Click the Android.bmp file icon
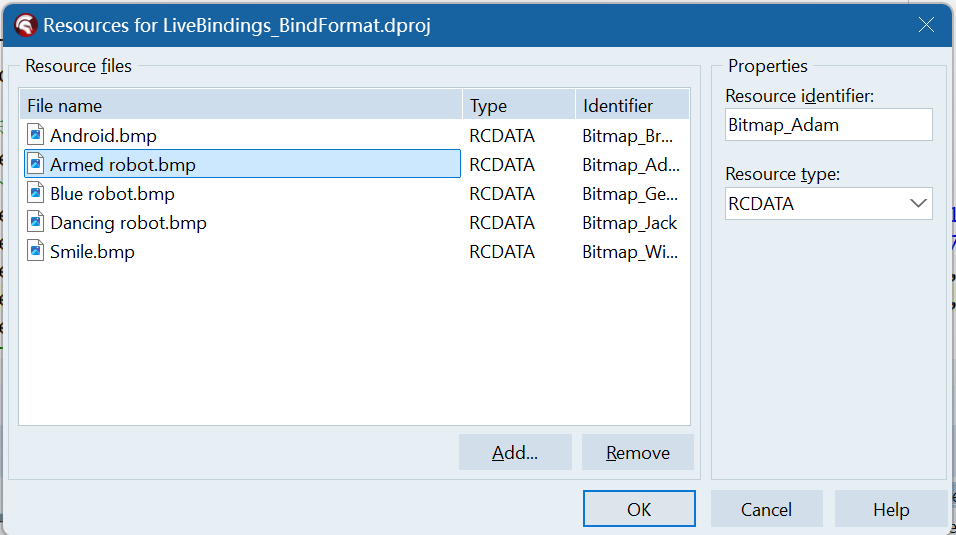The width and height of the screenshot is (956, 535). pos(36,135)
